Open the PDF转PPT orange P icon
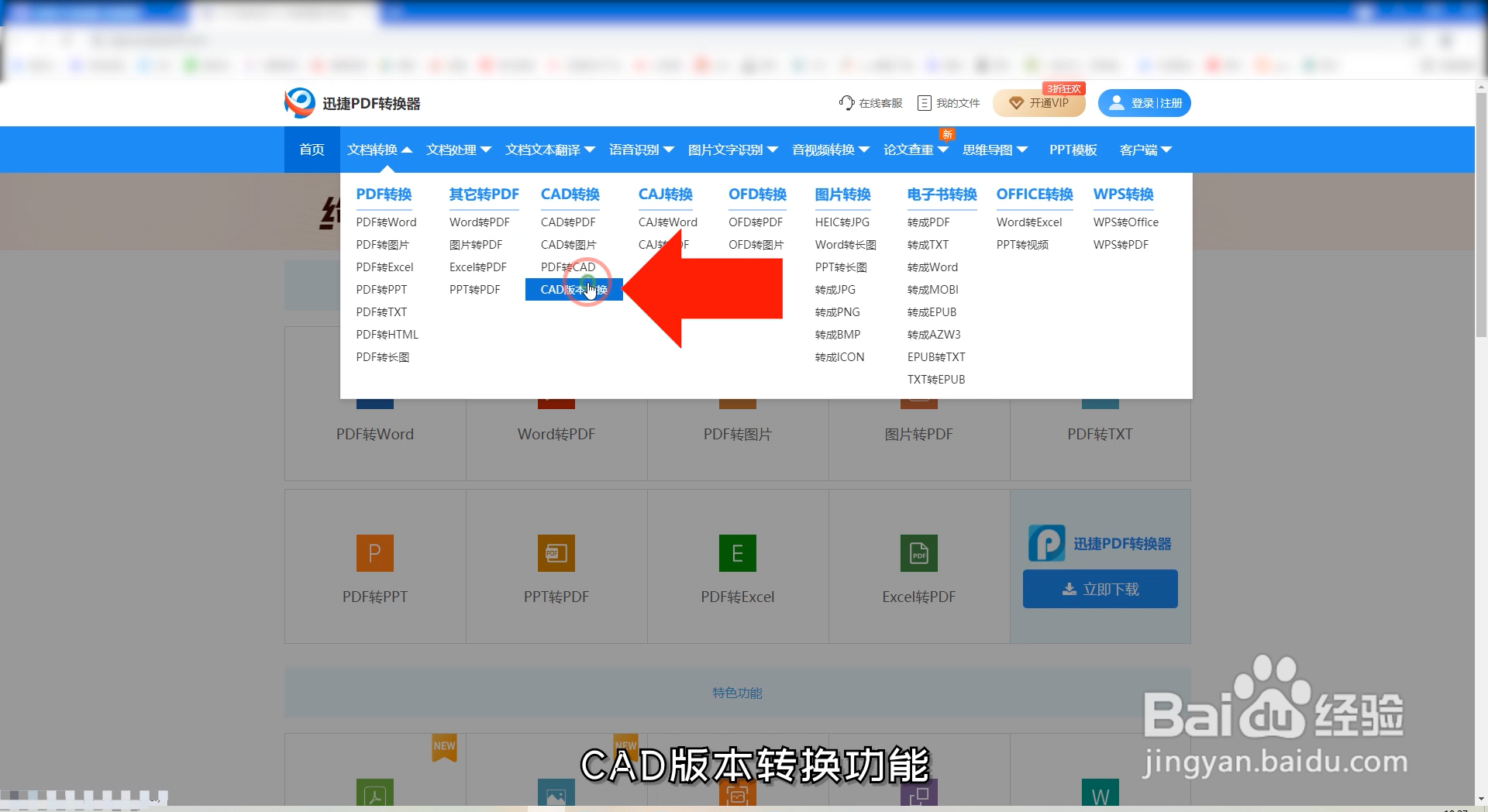1488x812 pixels. click(x=375, y=553)
